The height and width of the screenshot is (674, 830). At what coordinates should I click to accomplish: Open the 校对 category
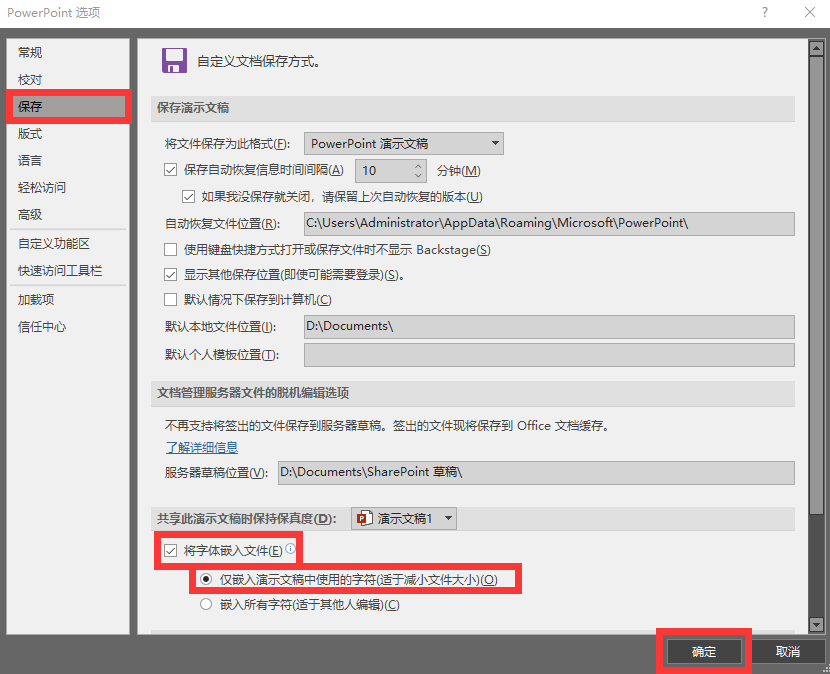pyautogui.click(x=68, y=79)
